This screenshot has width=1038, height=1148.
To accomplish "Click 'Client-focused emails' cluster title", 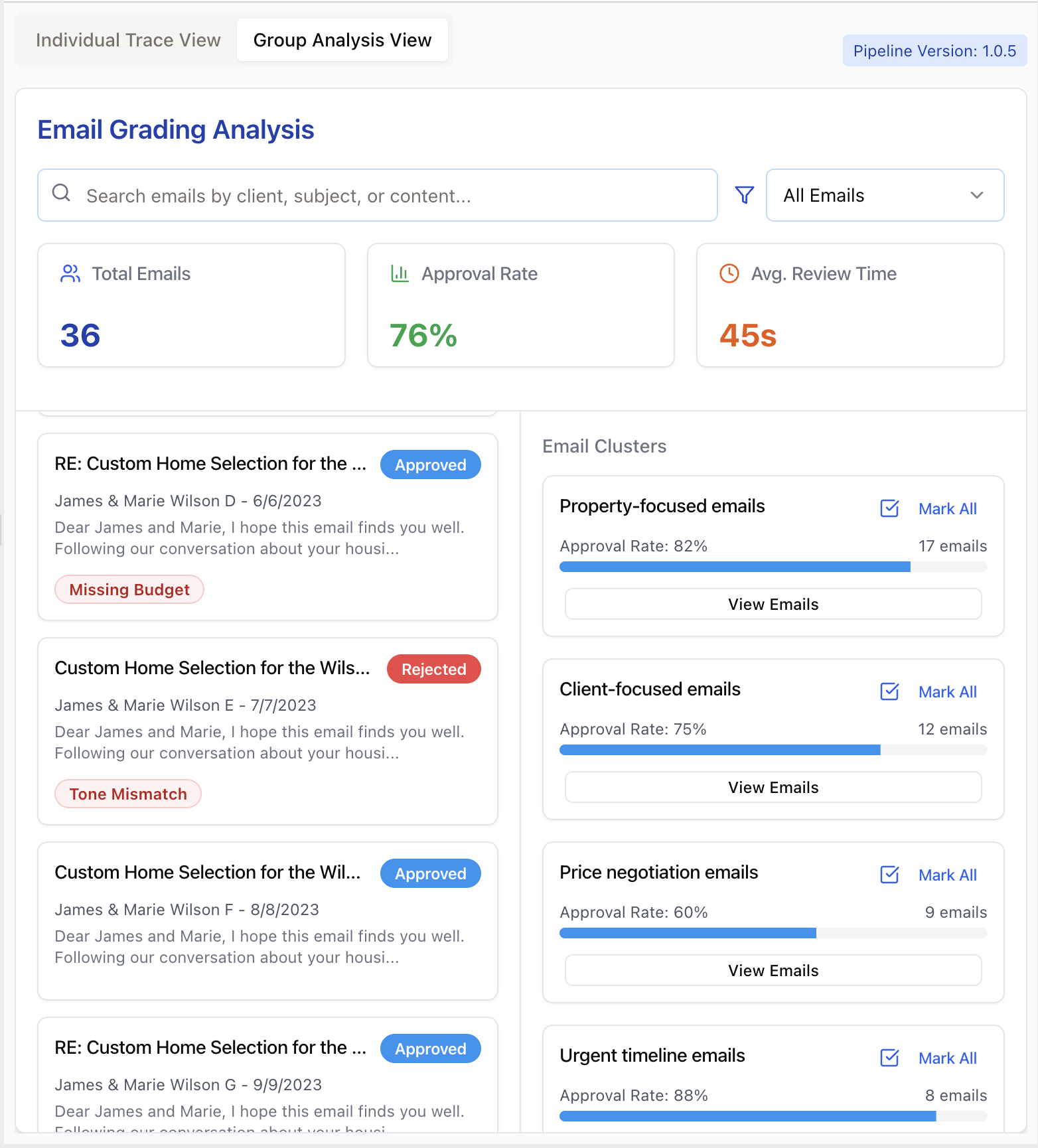I will click(x=650, y=689).
